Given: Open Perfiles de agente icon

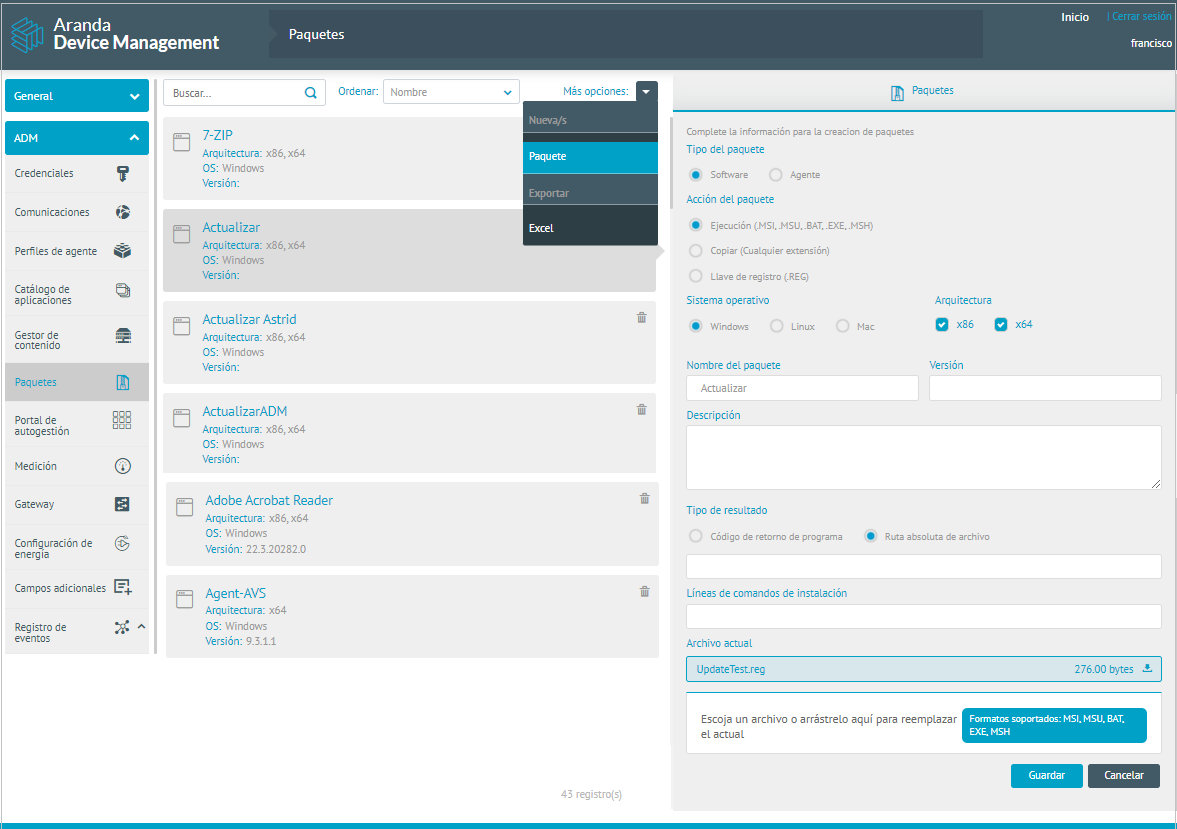Looking at the screenshot, I should coord(122,251).
